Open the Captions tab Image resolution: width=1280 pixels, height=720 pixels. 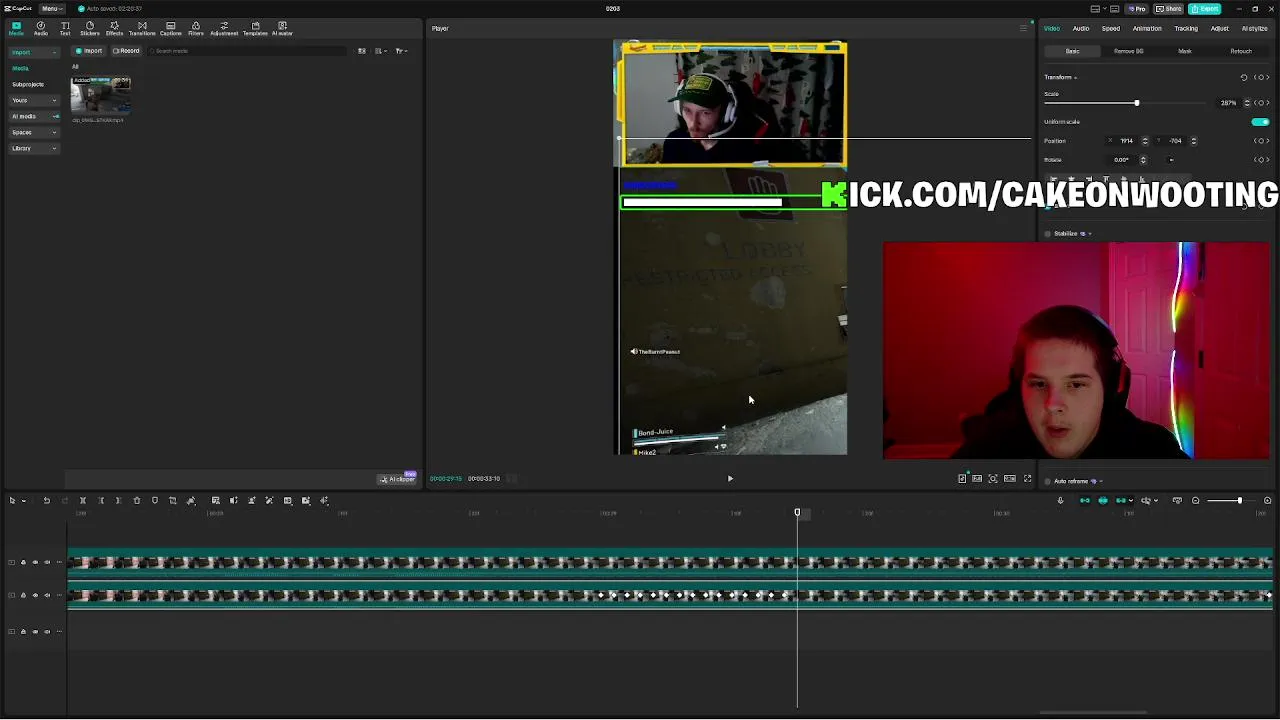(171, 28)
